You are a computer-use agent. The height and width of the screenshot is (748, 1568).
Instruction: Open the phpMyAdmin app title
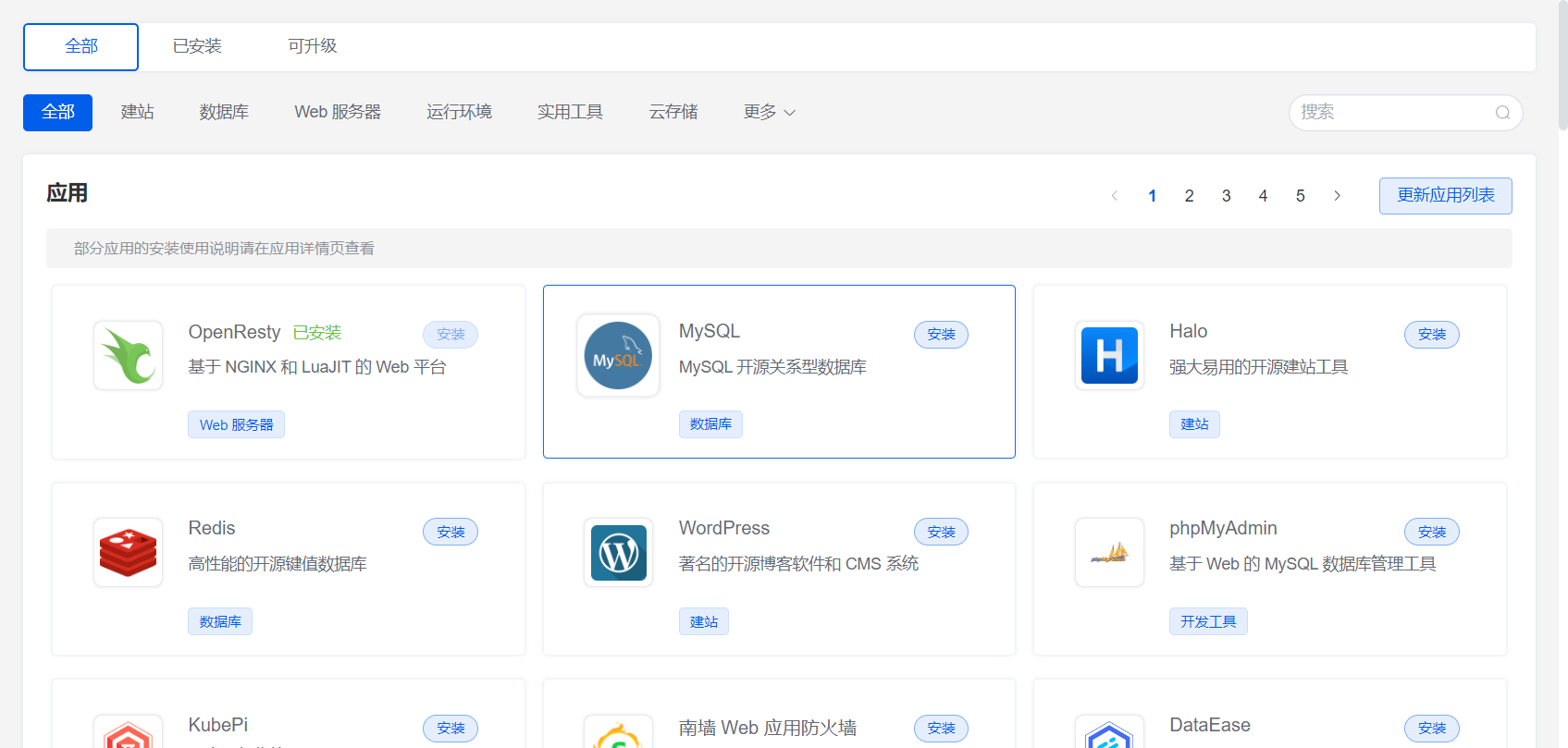click(x=1223, y=528)
